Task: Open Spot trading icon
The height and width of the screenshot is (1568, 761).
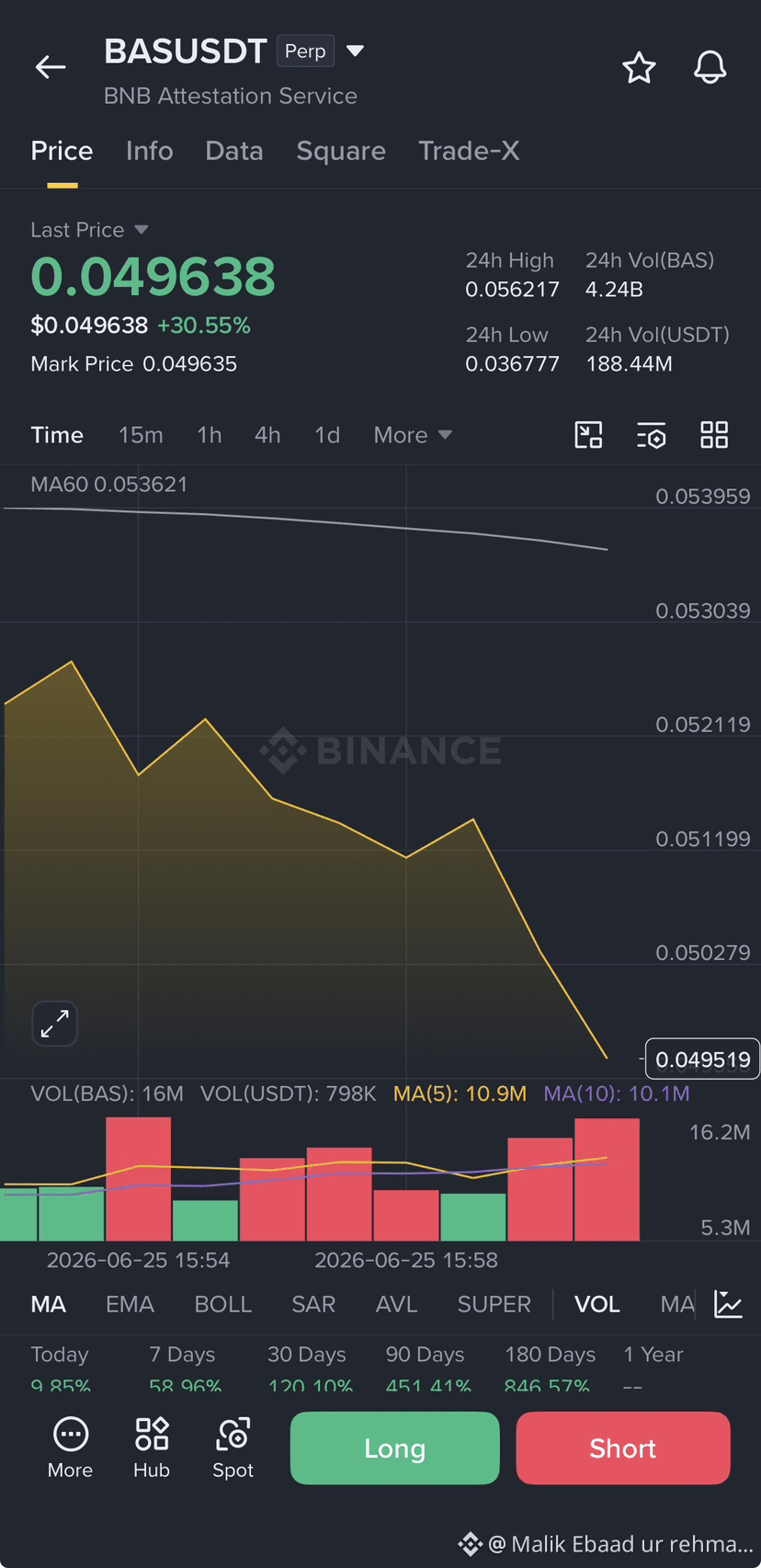Action: 233,1448
